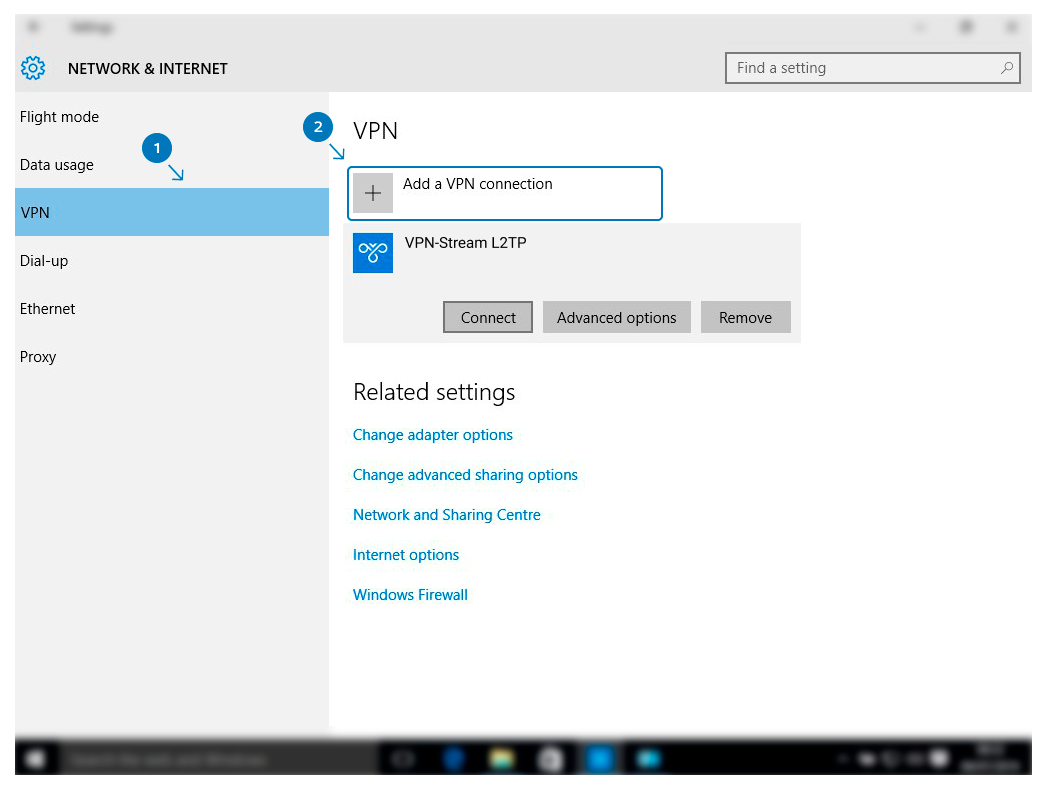Open Change advanced sharing options
The height and width of the screenshot is (790, 1046).
point(465,475)
